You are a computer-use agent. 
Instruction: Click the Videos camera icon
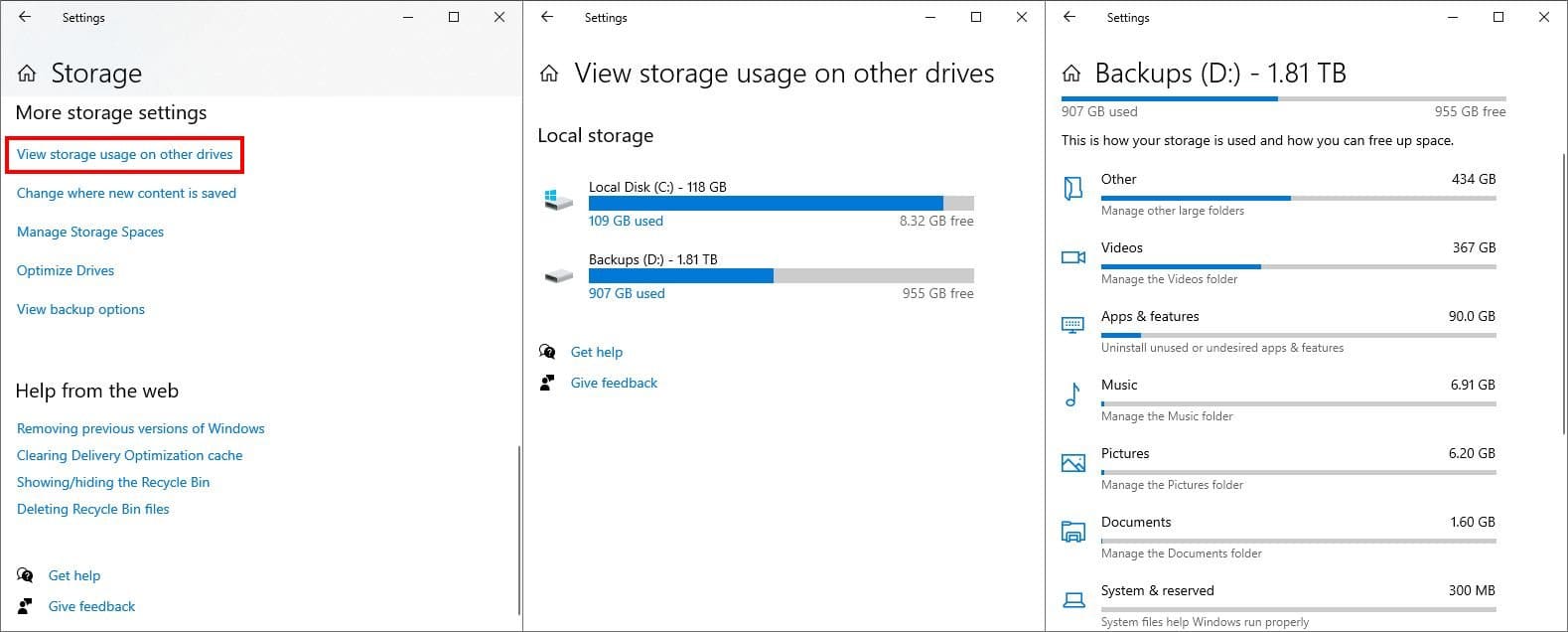pos(1072,257)
